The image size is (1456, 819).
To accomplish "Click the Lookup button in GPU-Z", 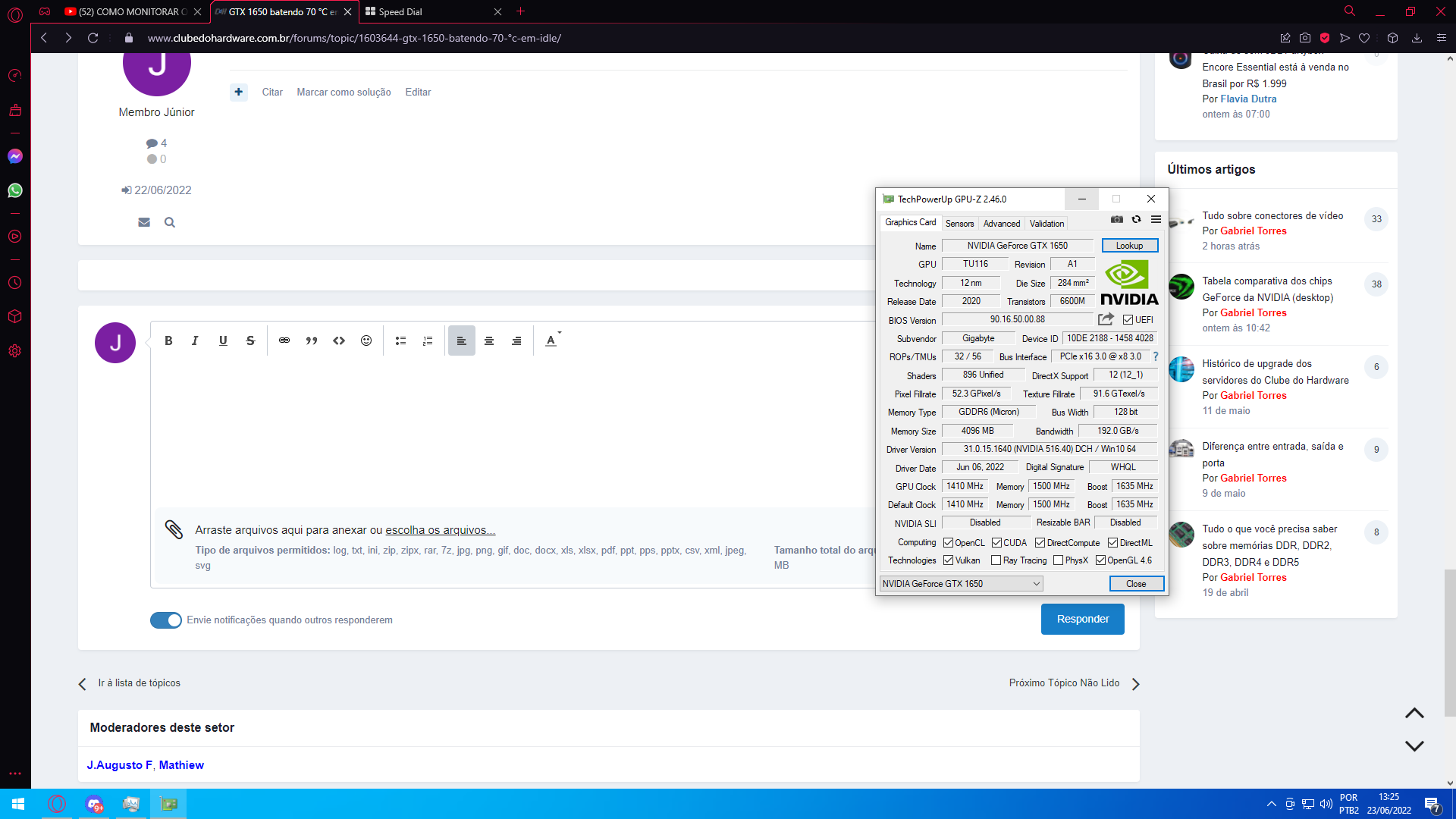I will click(x=1129, y=246).
